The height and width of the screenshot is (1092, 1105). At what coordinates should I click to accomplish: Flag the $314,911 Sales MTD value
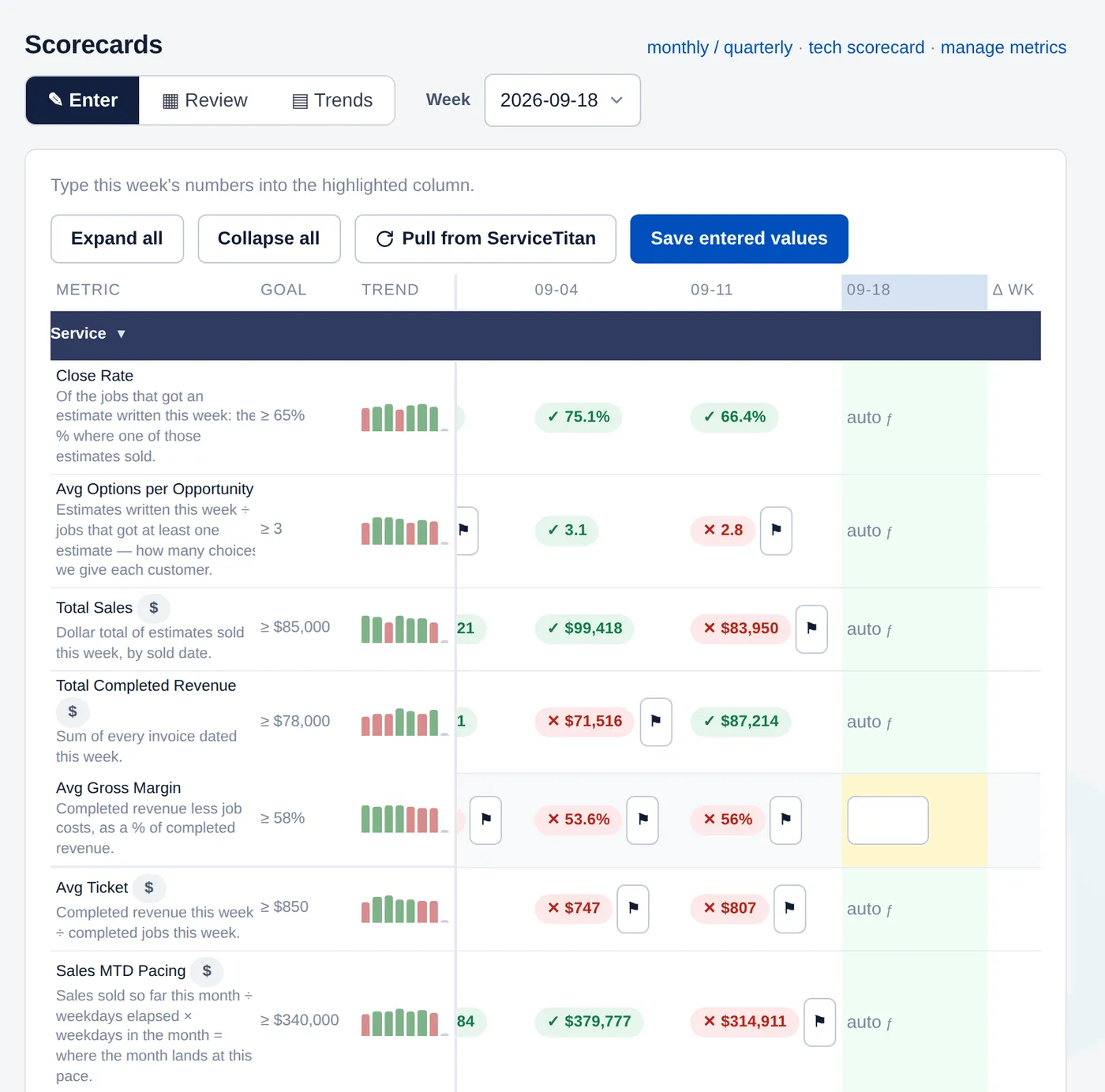coord(819,1022)
